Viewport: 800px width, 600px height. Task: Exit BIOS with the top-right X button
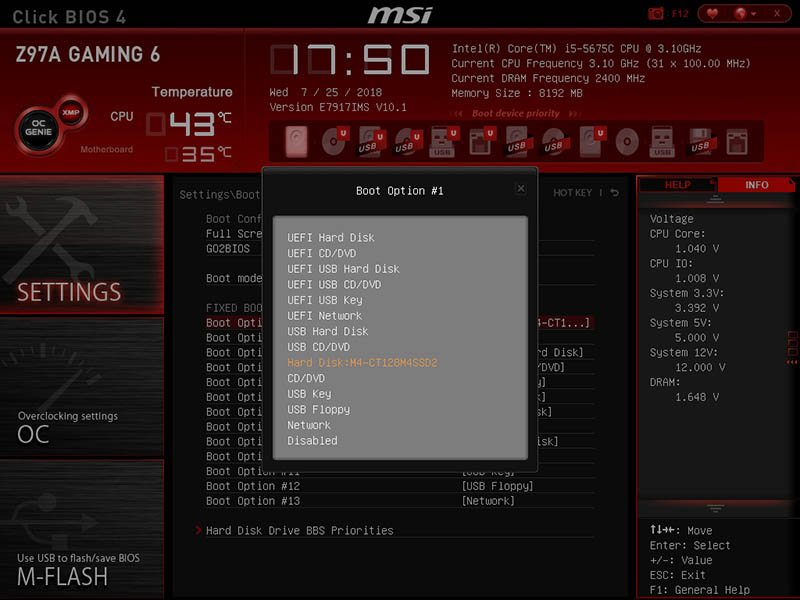[x=777, y=13]
